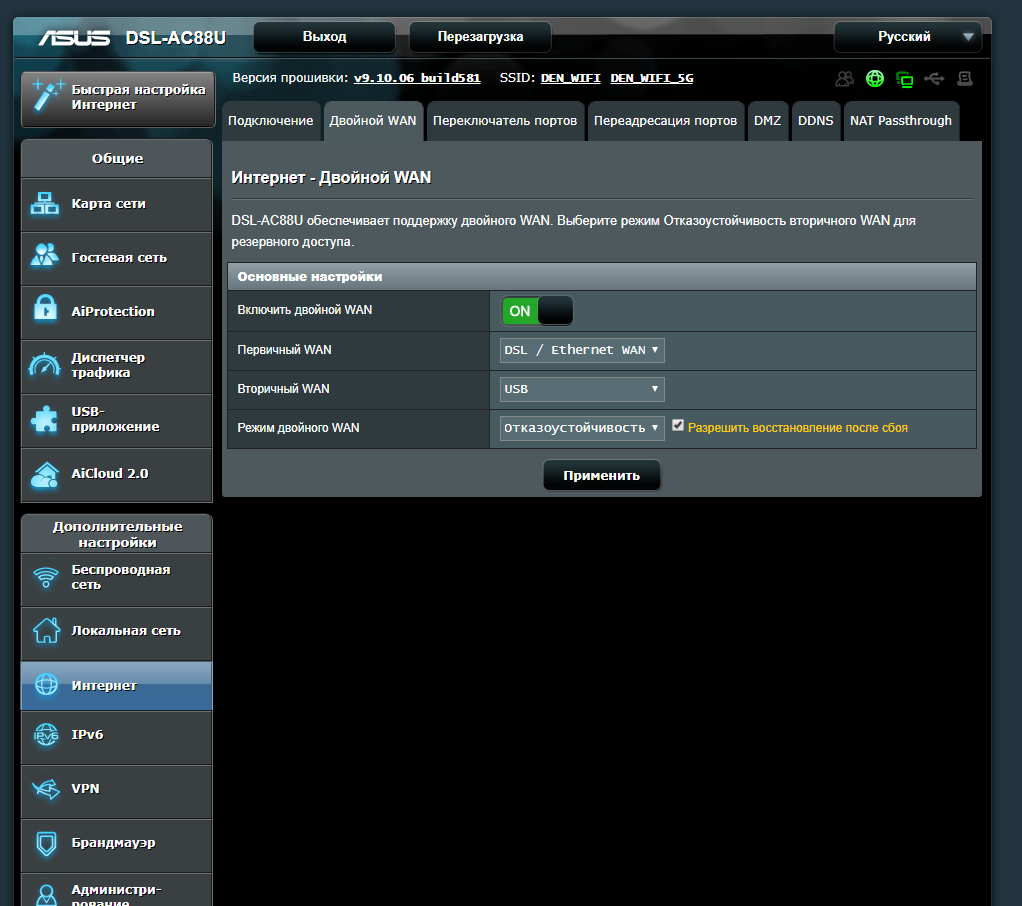The height and width of the screenshot is (906, 1022).
Task: Open Локальная сеть menu item
Action: click(x=117, y=634)
